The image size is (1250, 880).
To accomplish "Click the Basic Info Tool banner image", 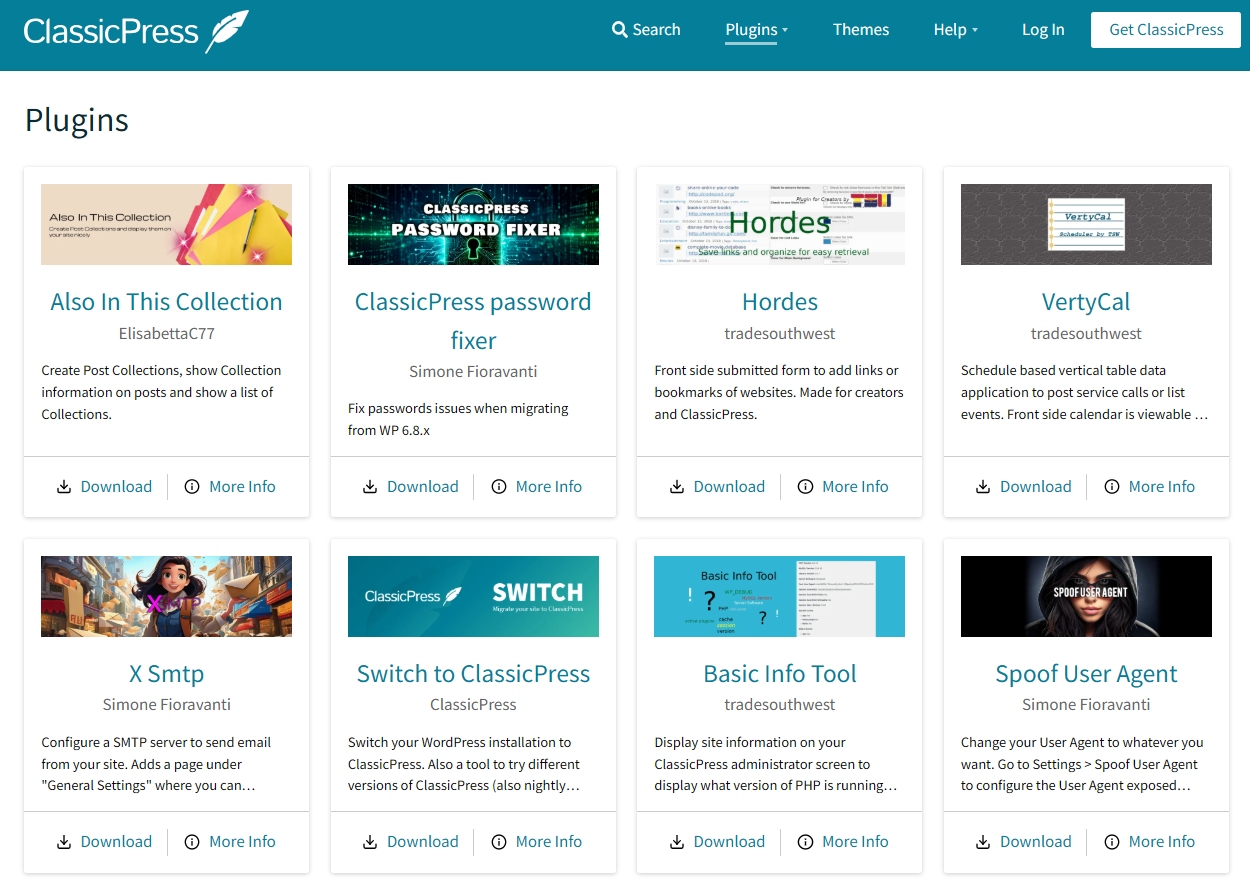I will point(780,596).
